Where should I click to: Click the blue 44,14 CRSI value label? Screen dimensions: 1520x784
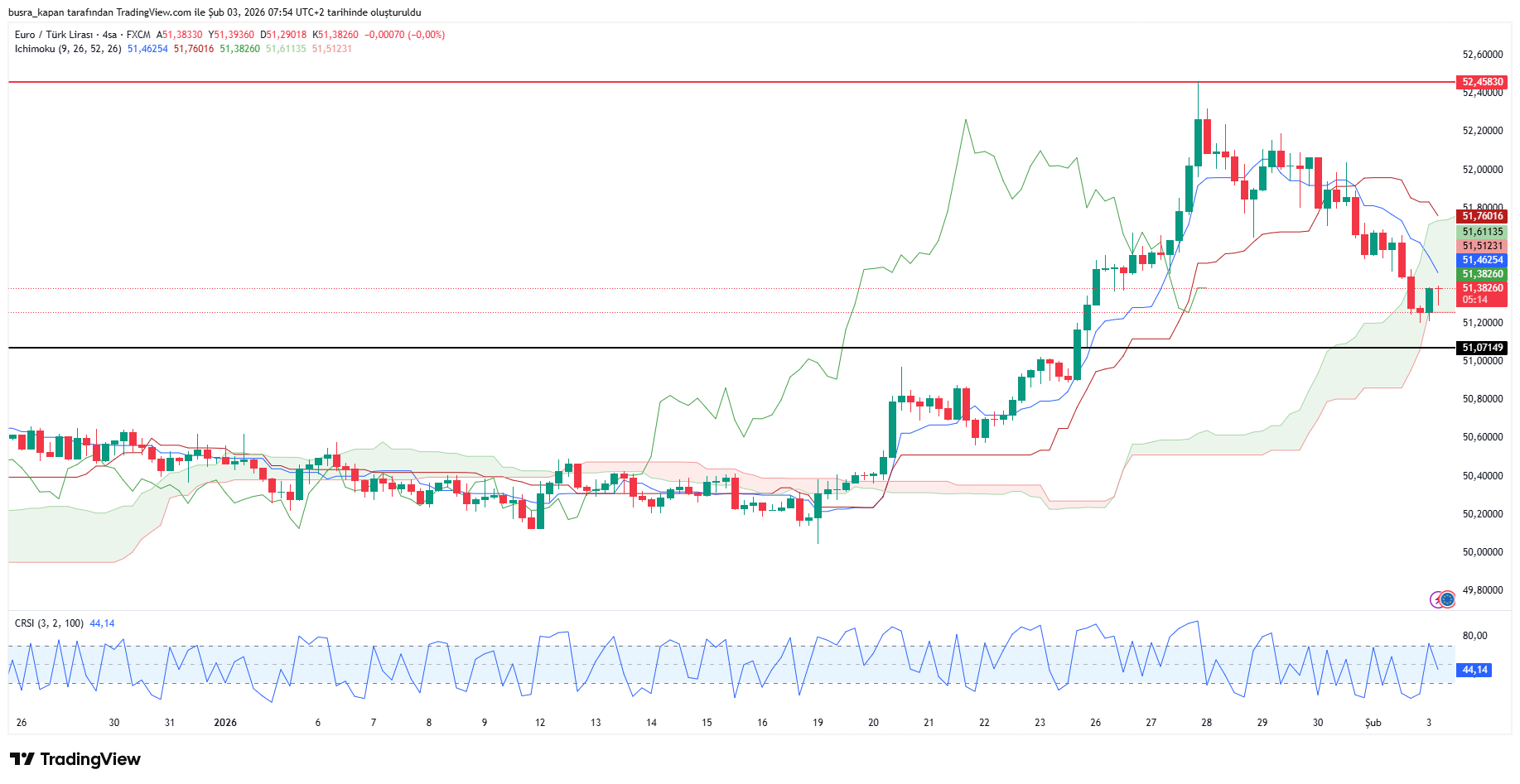(1474, 670)
